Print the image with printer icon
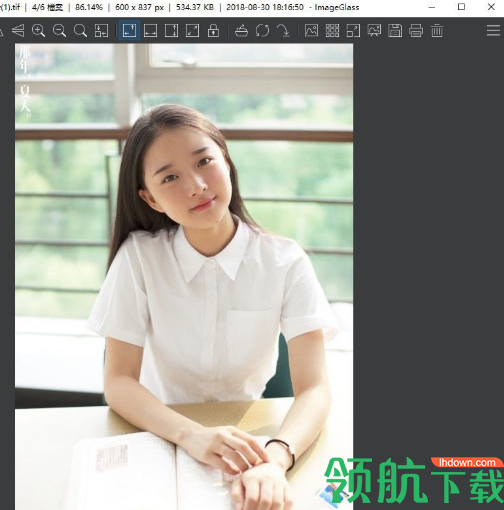The image size is (504, 510). coord(416,31)
